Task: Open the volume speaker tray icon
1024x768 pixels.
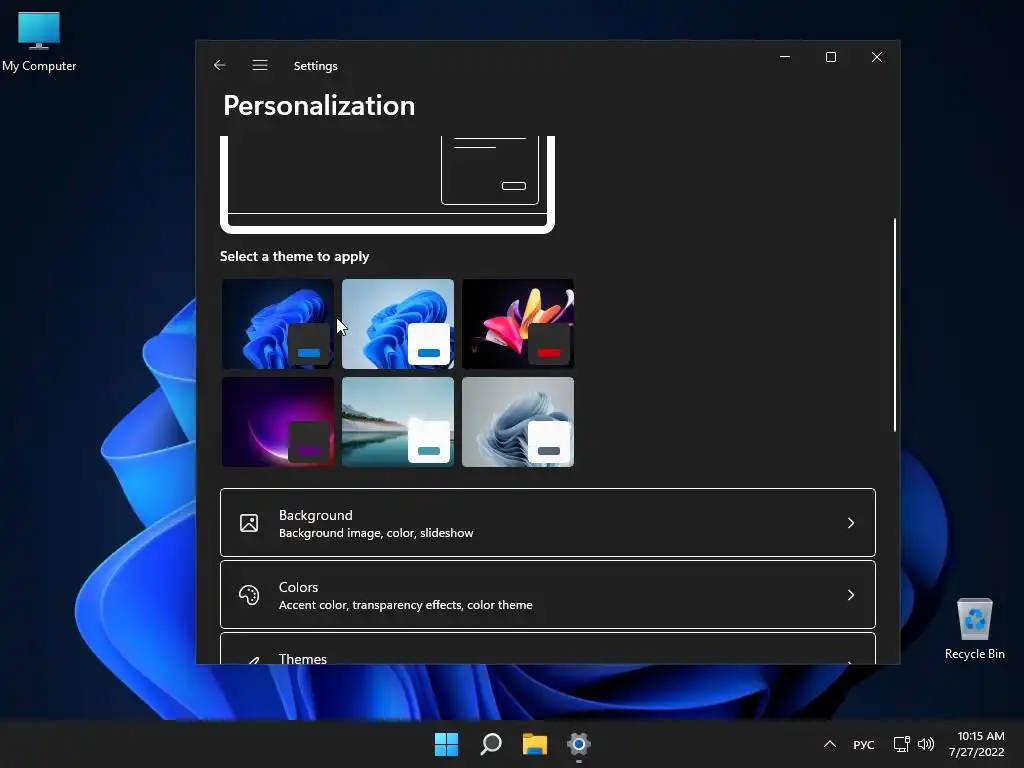Action: [x=926, y=744]
